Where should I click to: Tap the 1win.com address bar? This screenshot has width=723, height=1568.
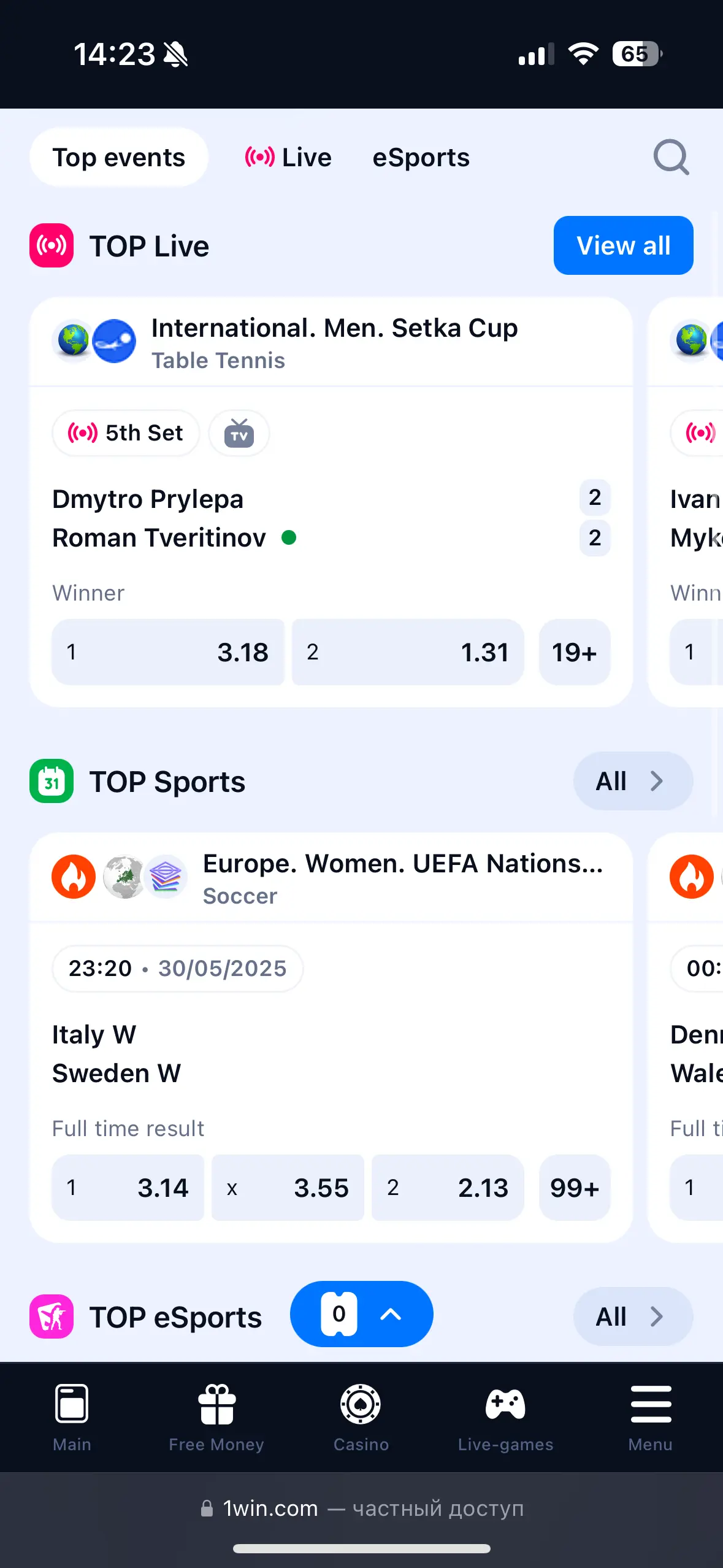click(362, 1508)
